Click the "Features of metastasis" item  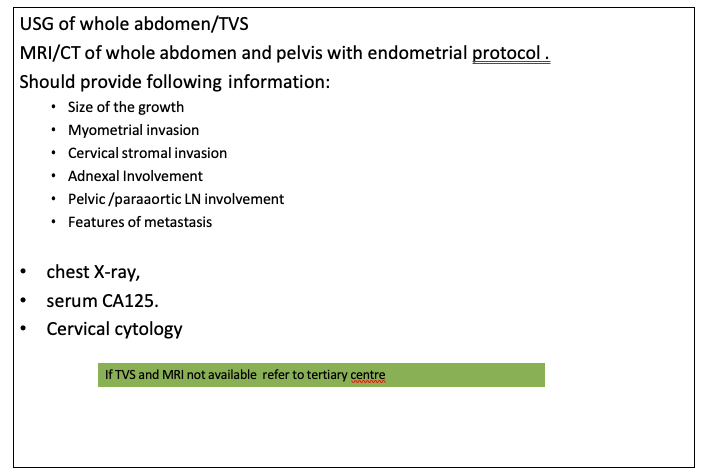click(139, 222)
